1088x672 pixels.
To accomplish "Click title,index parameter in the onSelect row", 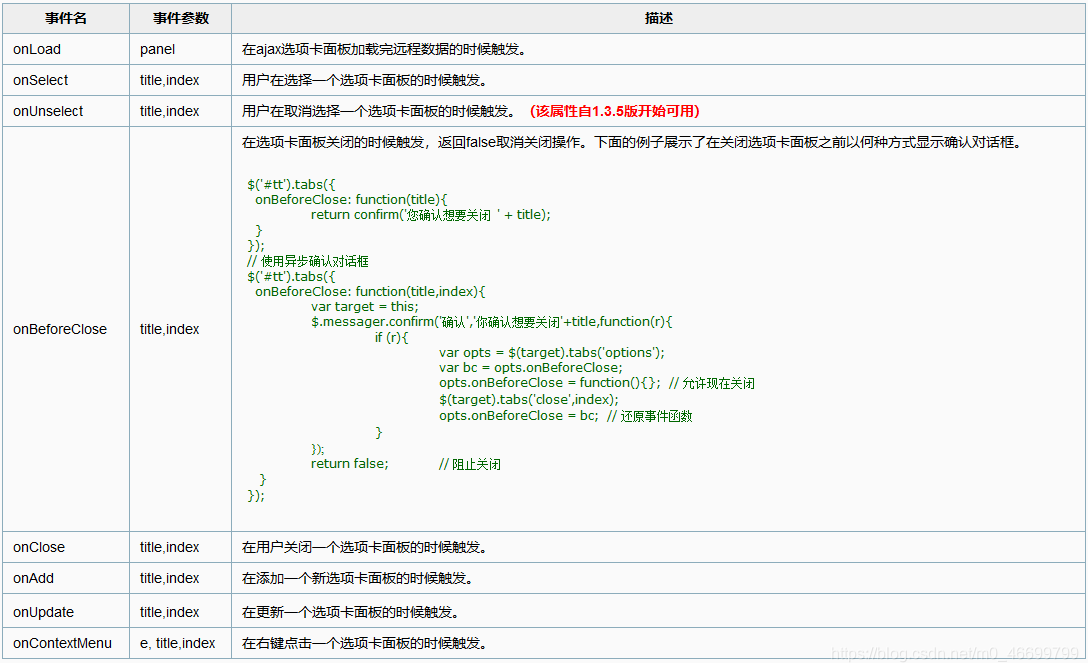I will pos(169,81).
